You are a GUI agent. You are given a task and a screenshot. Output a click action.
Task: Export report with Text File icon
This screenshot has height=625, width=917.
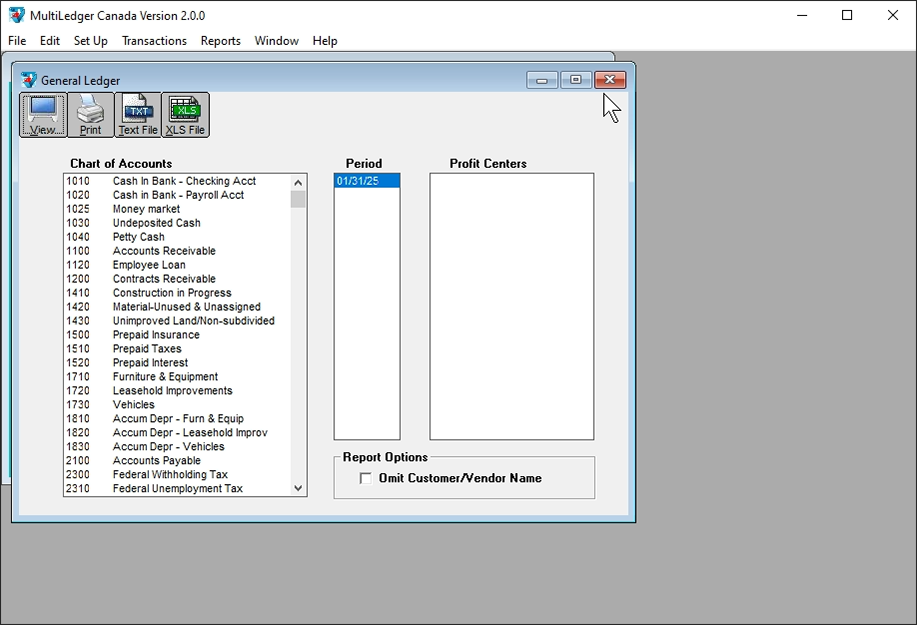tap(138, 115)
